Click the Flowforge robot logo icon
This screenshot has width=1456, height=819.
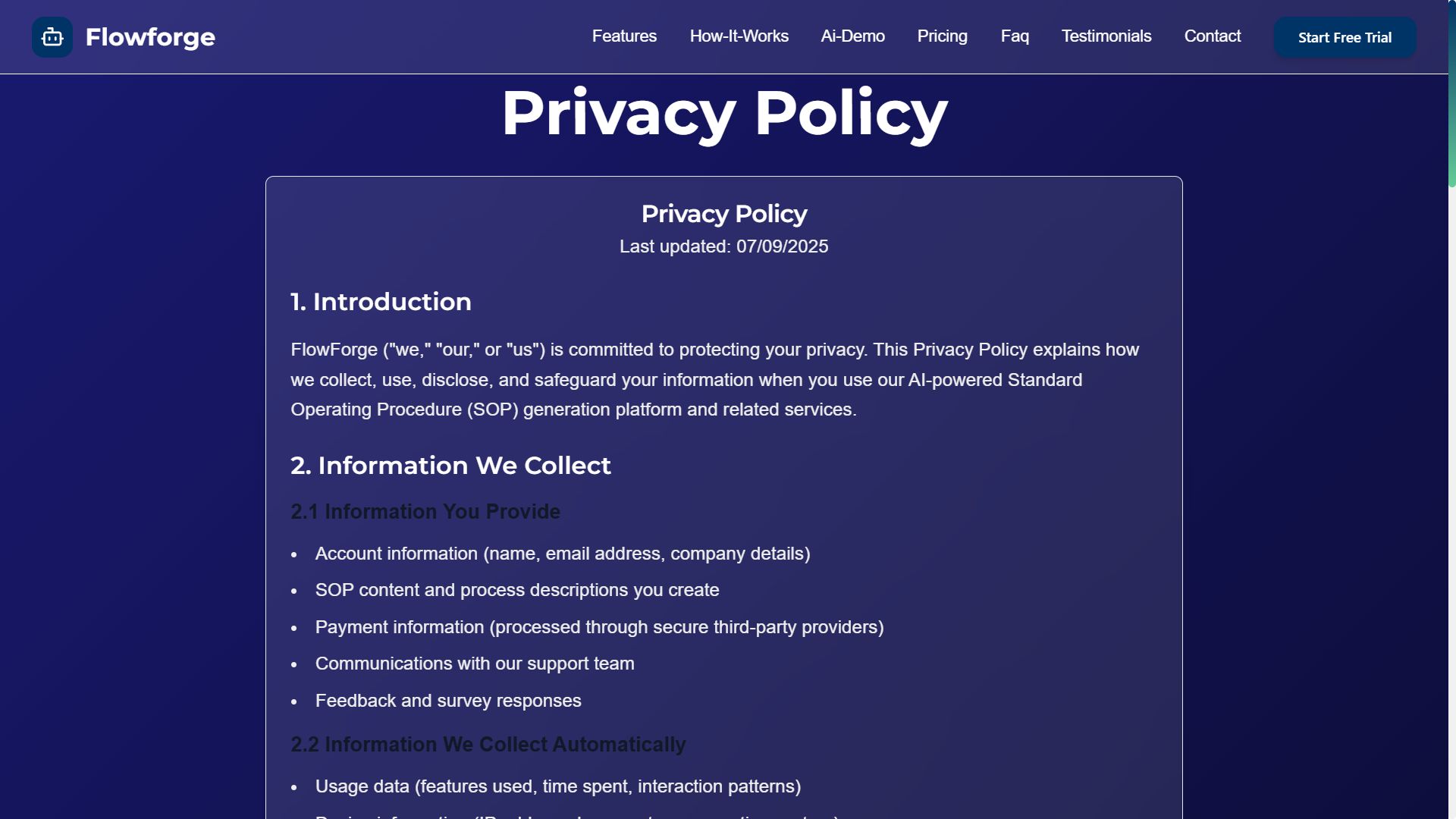(x=52, y=37)
